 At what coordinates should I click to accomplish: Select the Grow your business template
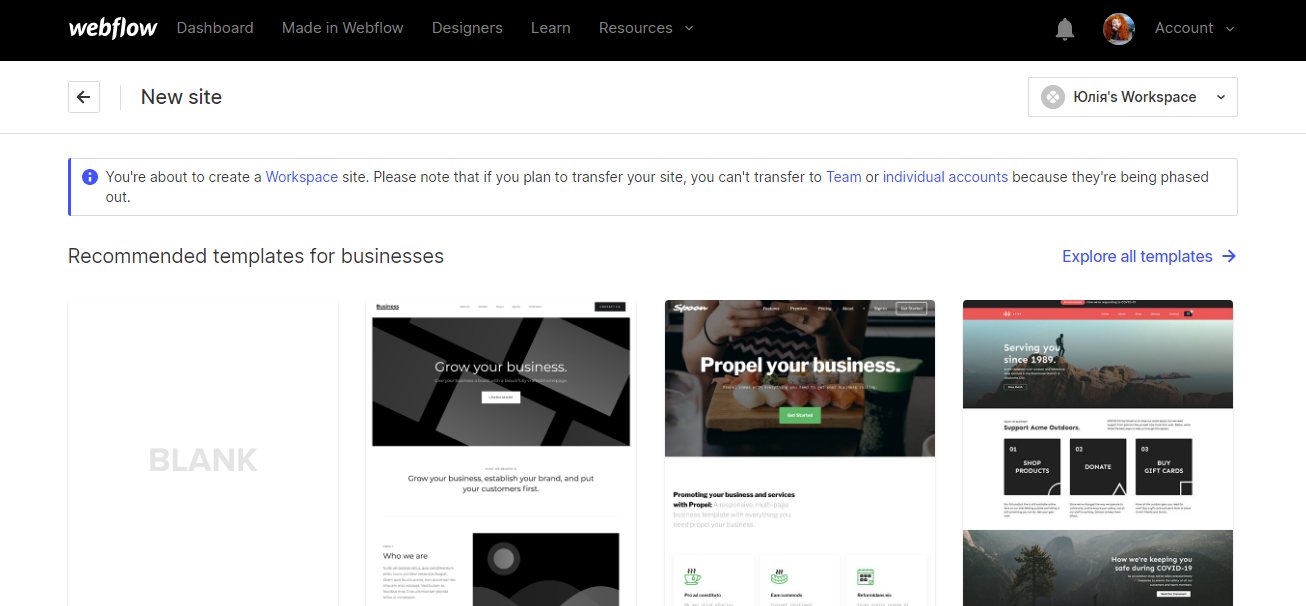(x=501, y=452)
